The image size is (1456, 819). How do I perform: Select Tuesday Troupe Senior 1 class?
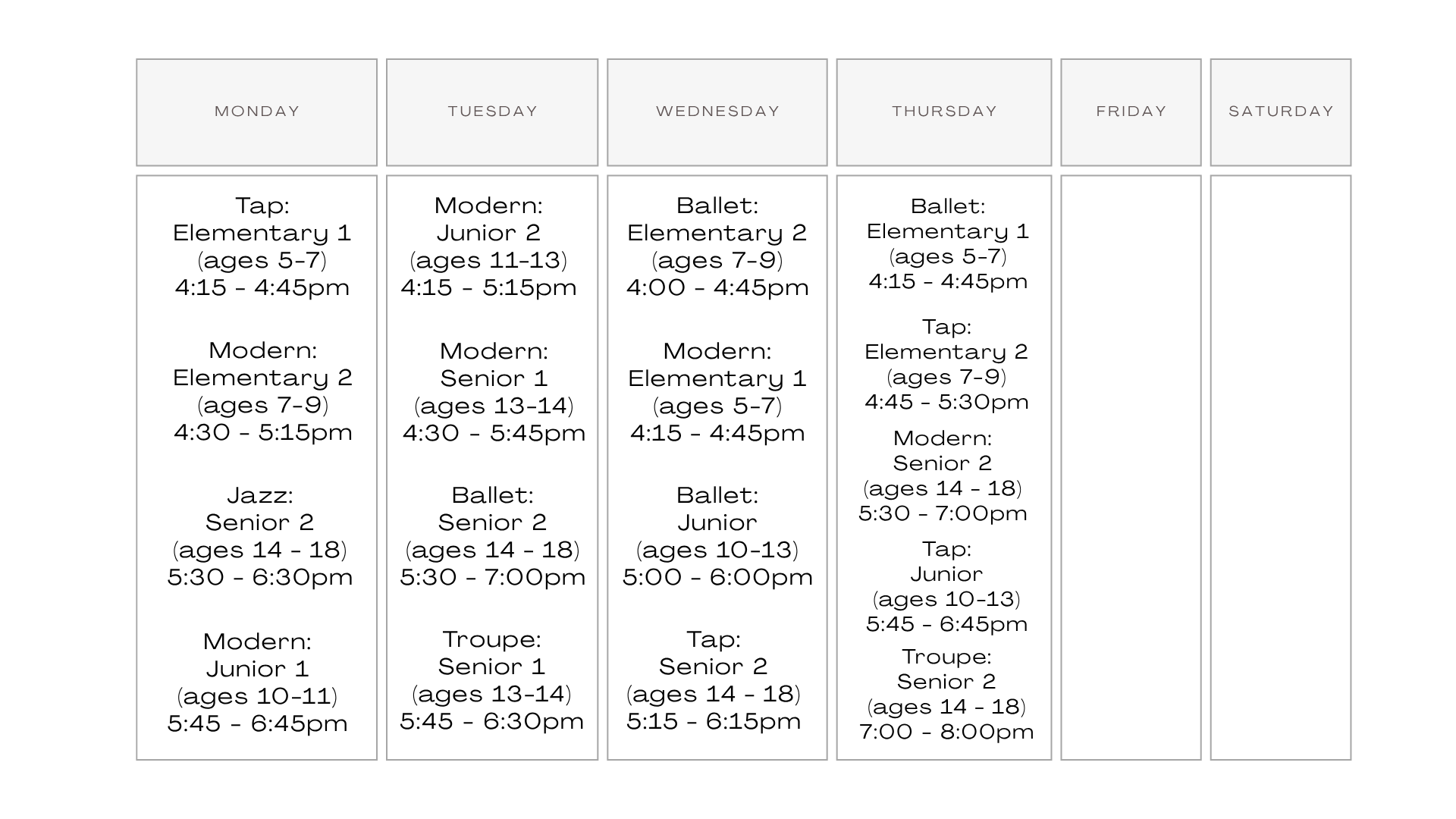click(x=492, y=680)
